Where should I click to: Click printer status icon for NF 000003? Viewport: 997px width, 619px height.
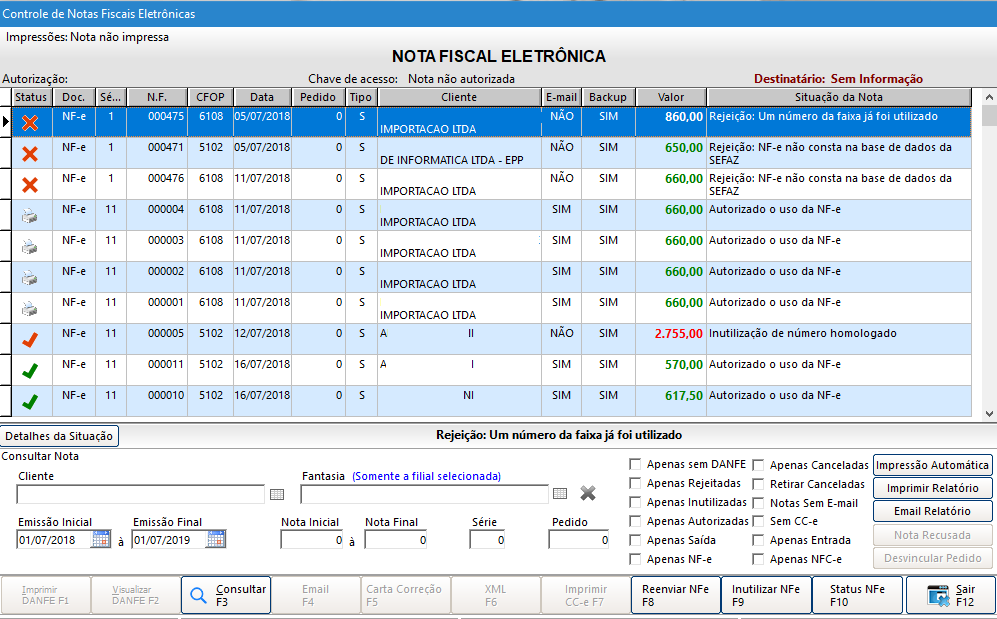[29, 247]
